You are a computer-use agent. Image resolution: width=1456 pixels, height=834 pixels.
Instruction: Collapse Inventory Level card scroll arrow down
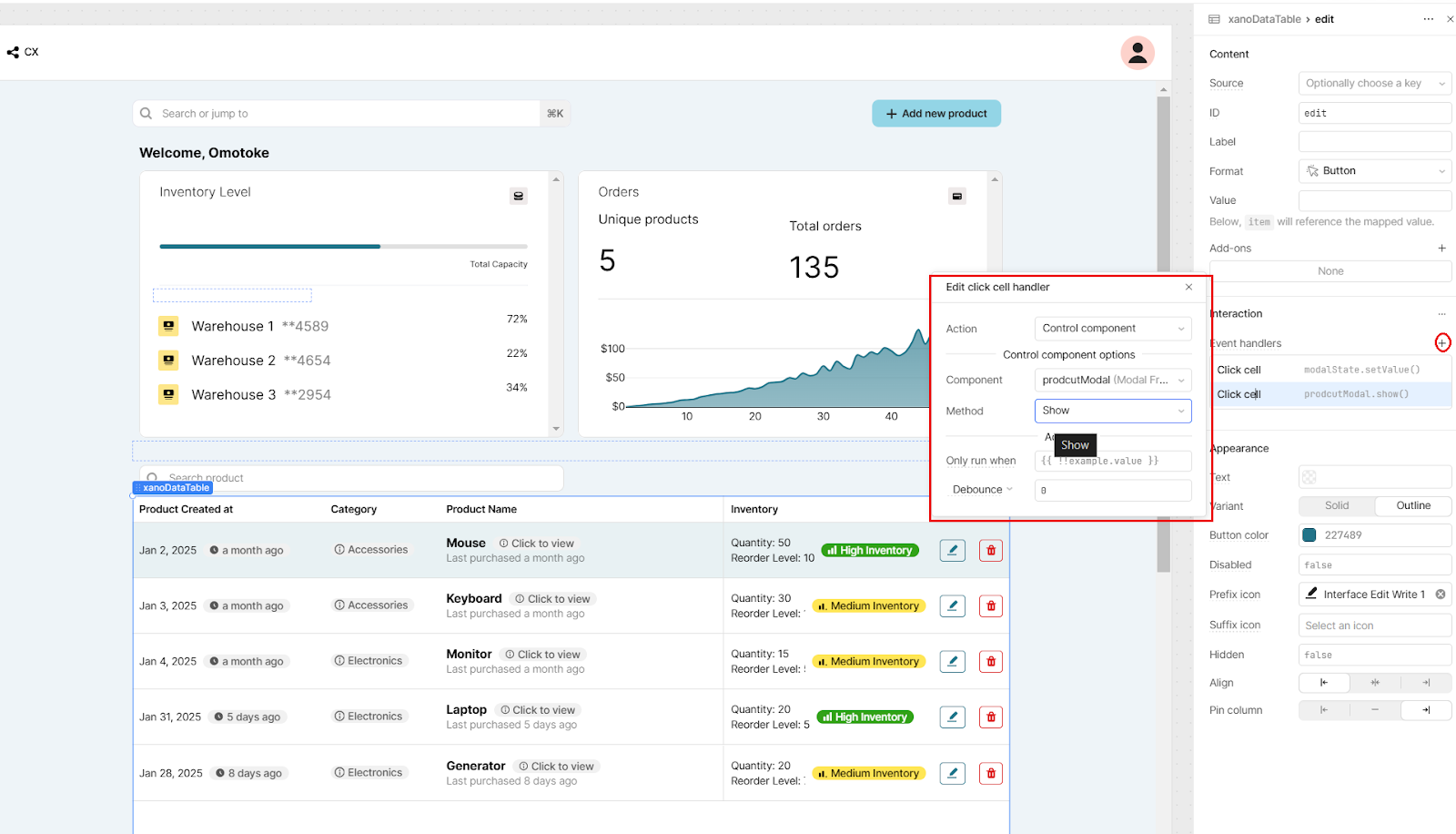(556, 429)
